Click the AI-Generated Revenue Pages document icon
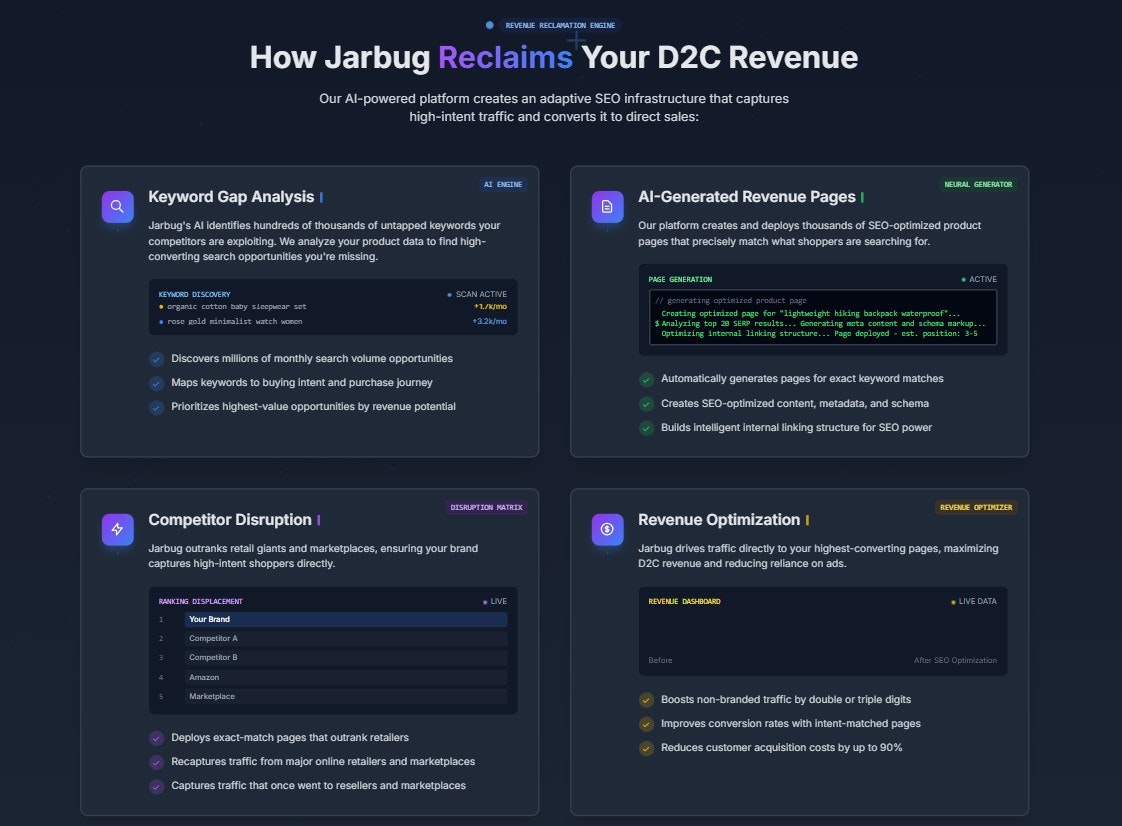1122x826 pixels. [x=607, y=207]
